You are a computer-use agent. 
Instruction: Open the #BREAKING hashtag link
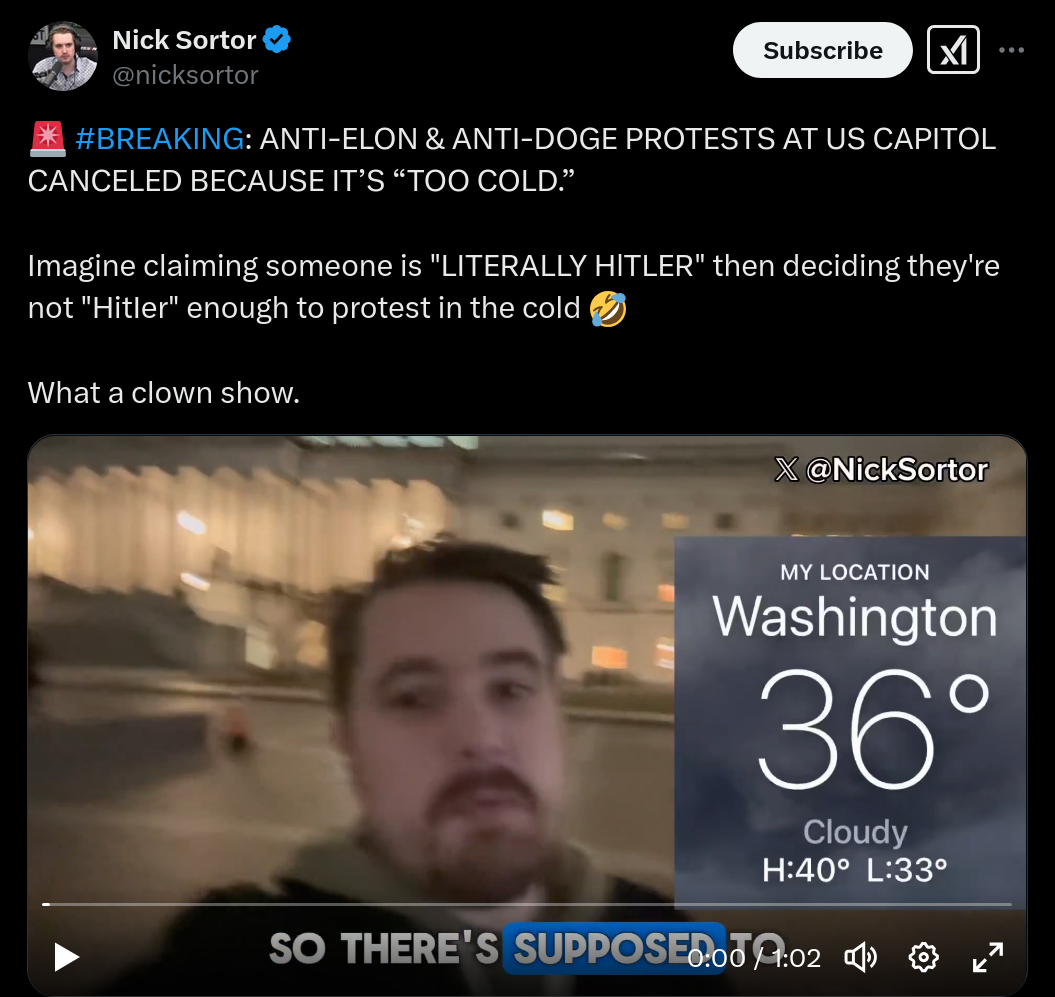click(x=159, y=139)
